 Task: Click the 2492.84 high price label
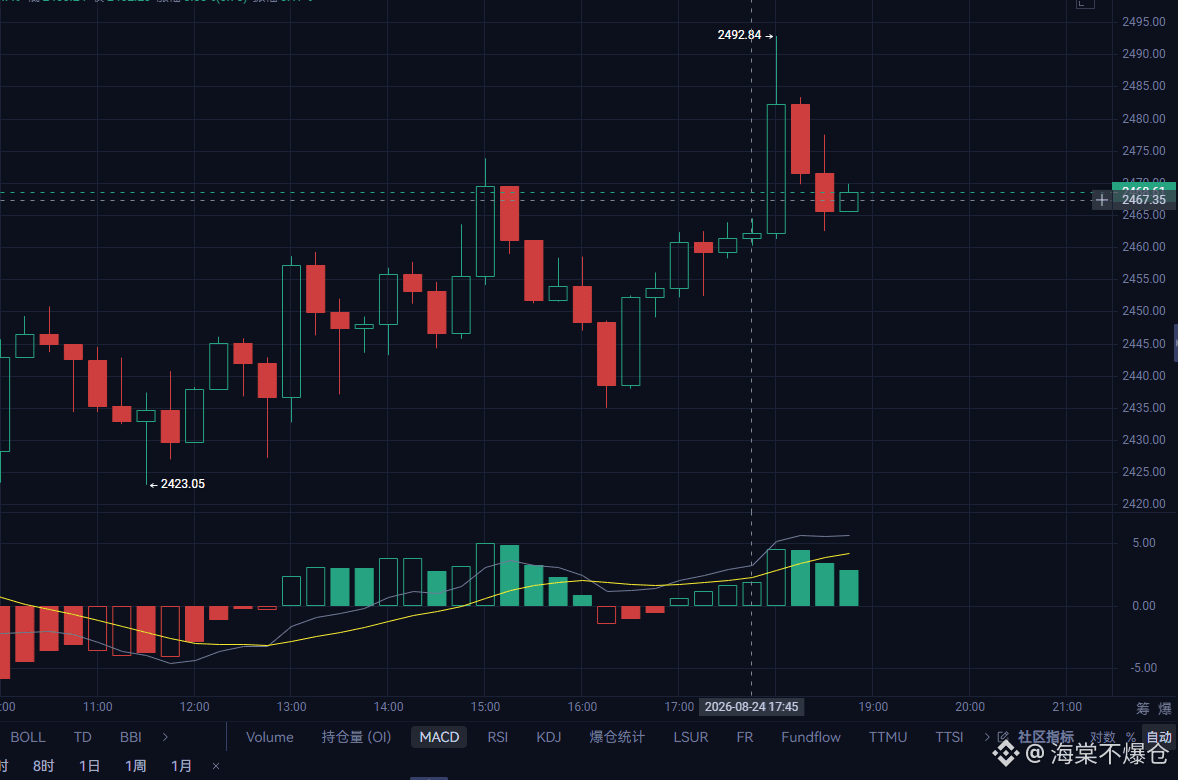(739, 35)
